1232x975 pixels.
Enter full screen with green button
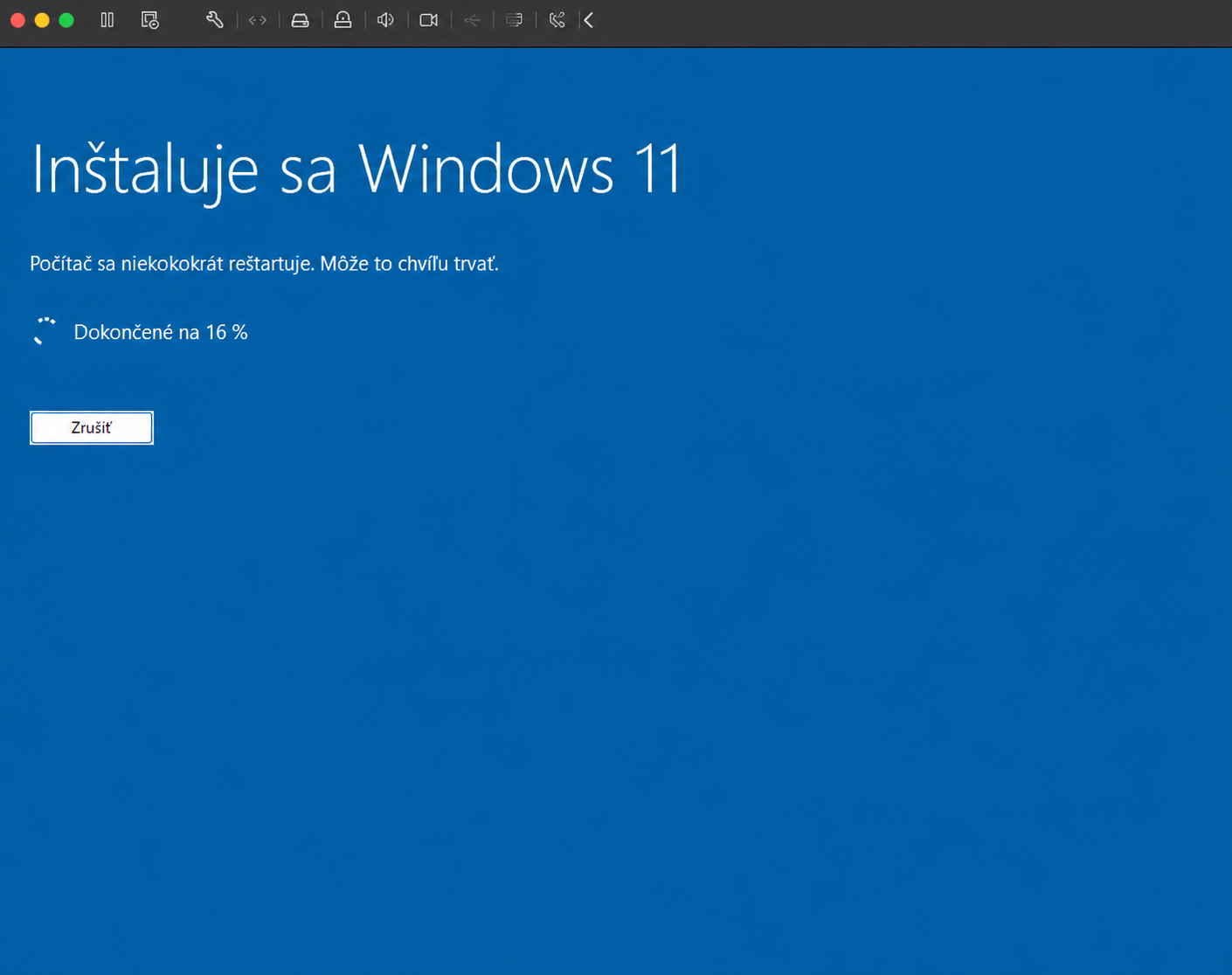pos(66,20)
